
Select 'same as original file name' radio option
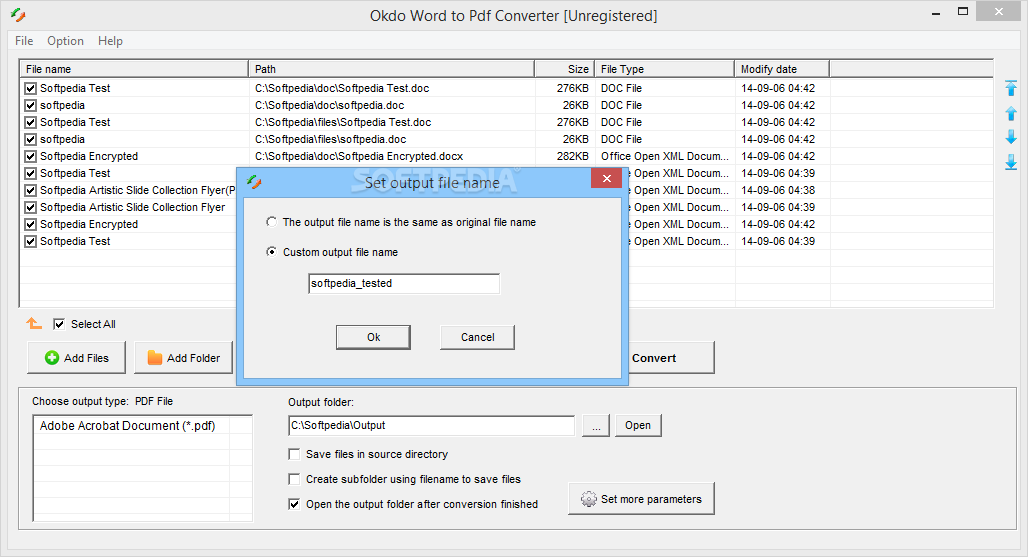tap(271, 222)
